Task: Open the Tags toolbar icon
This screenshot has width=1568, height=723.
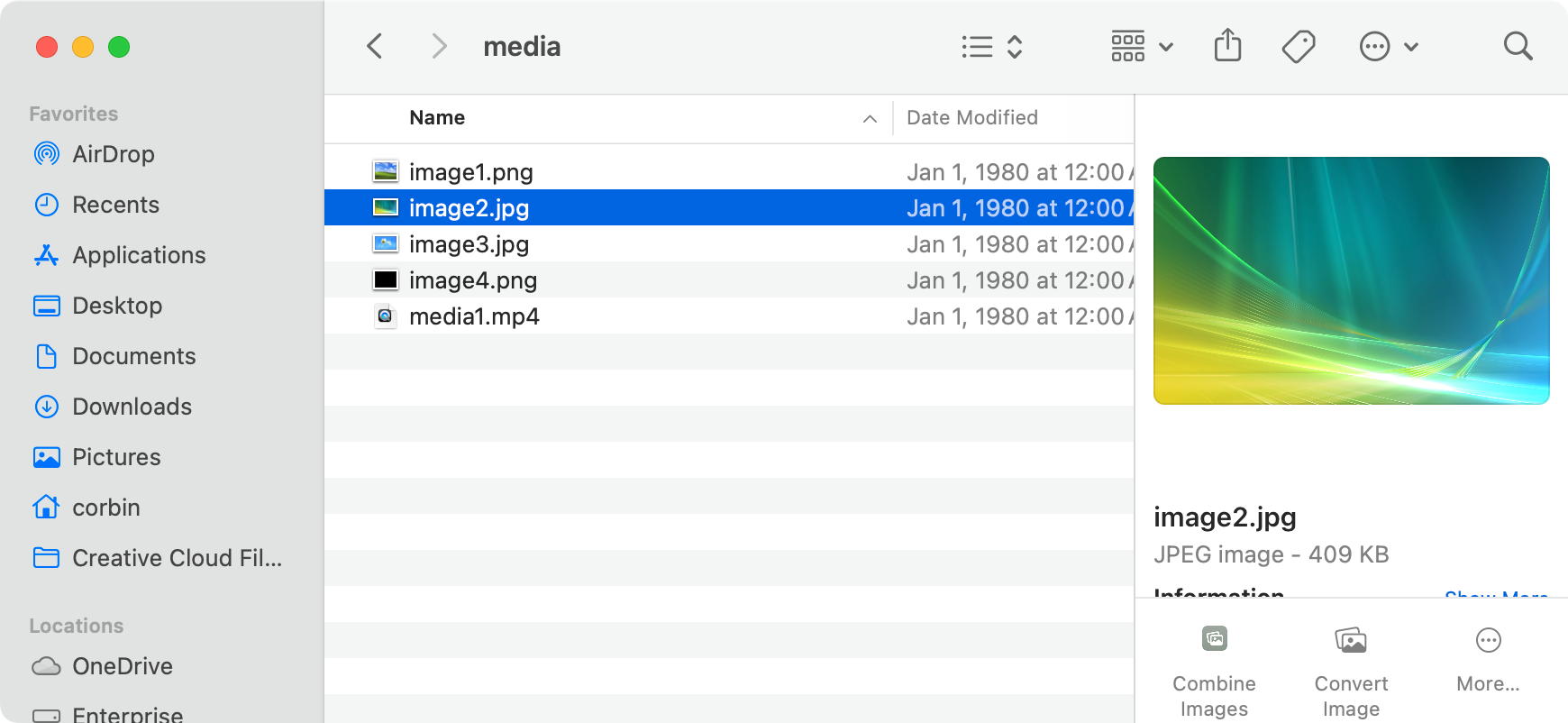Action: pyautogui.click(x=1299, y=46)
